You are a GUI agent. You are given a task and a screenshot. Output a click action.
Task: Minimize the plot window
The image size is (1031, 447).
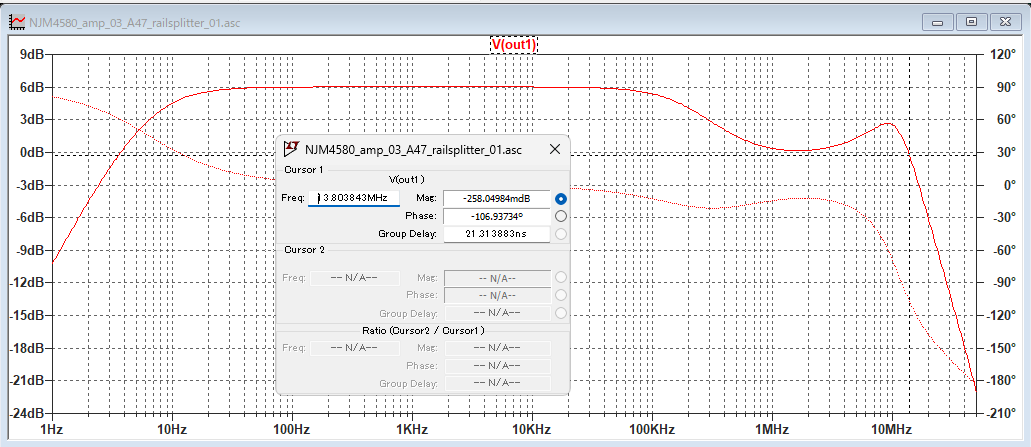[938, 21]
